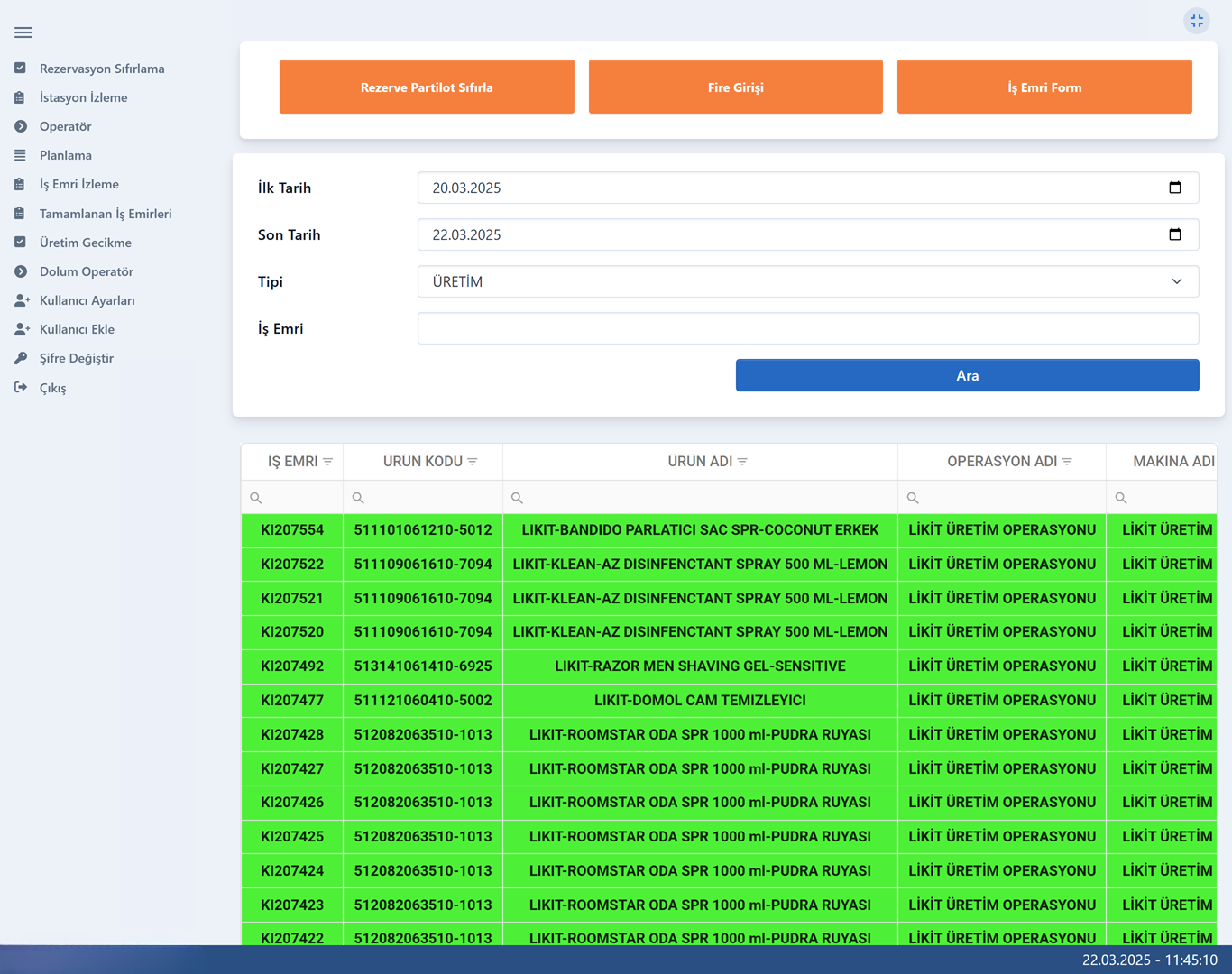Open the hamburger menu icon

tap(23, 32)
